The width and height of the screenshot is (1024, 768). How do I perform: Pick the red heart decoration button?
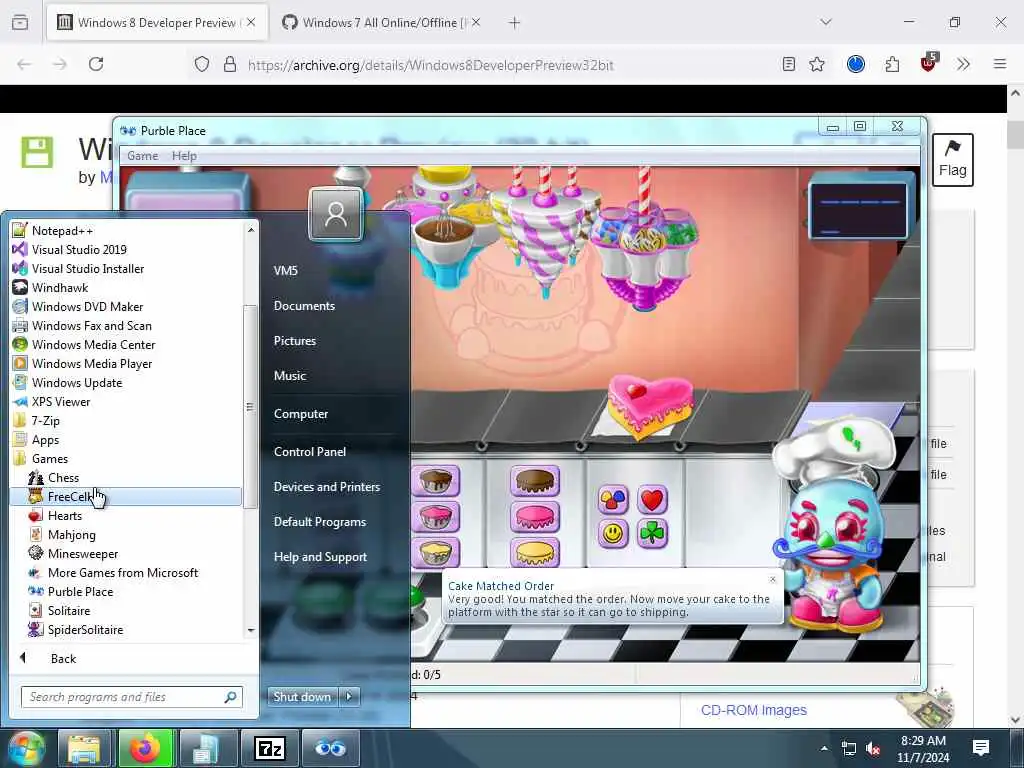click(652, 500)
